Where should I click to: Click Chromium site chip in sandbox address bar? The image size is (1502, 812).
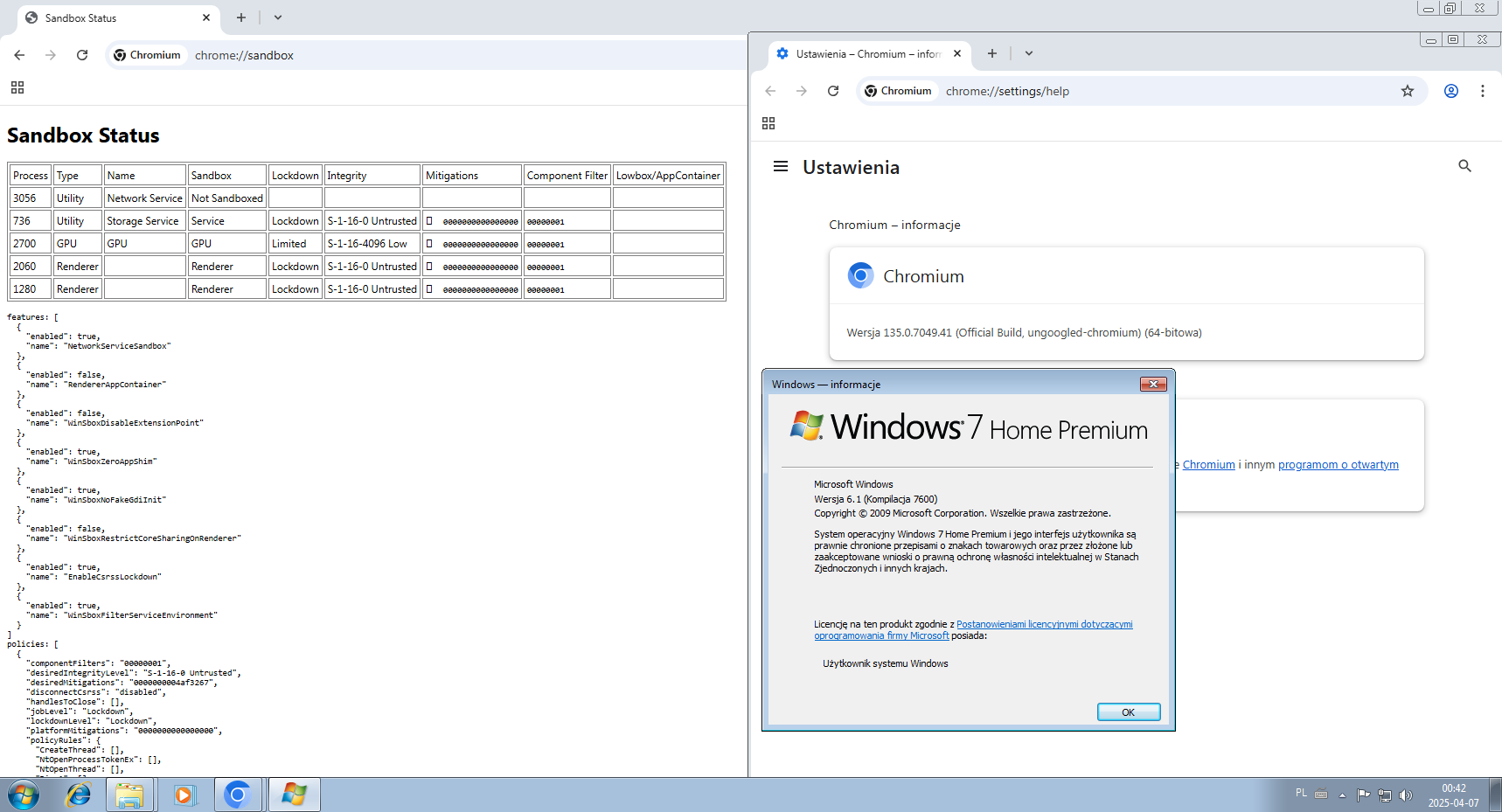[x=147, y=55]
